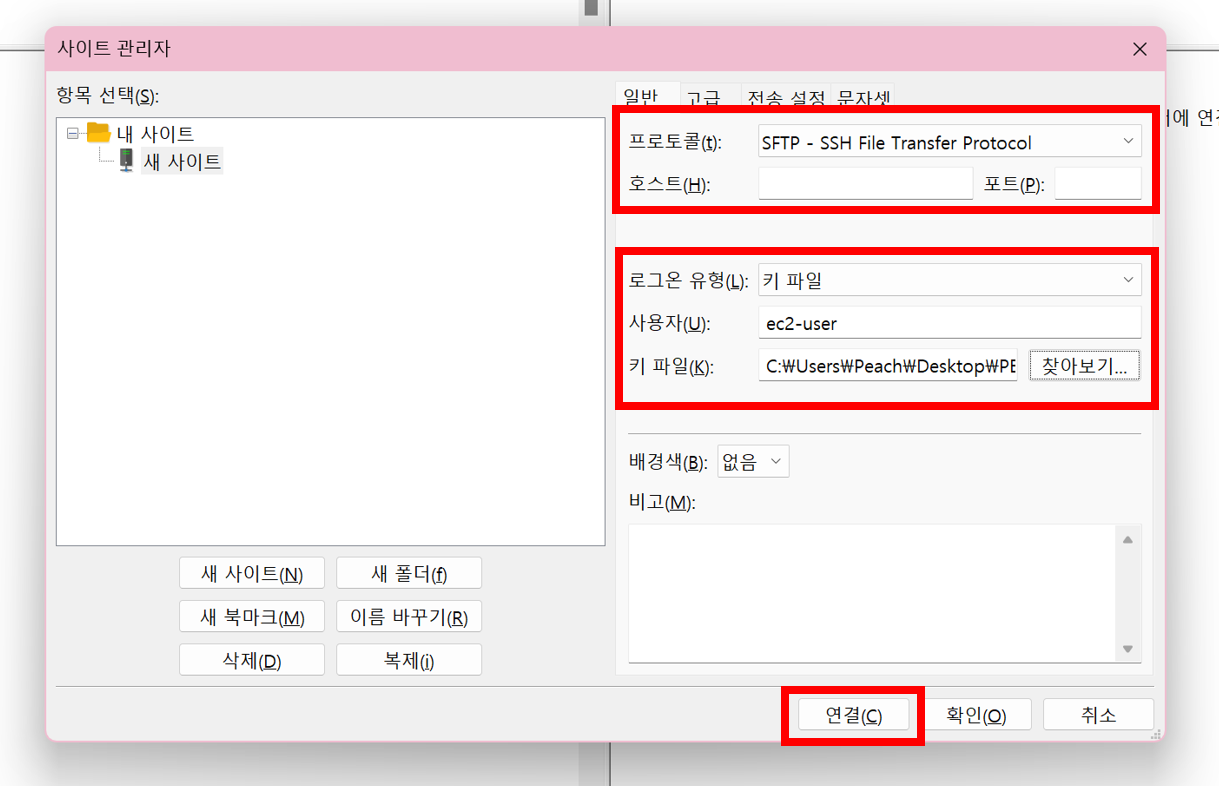
Task: Click the 포트 input field
Action: click(x=1098, y=184)
